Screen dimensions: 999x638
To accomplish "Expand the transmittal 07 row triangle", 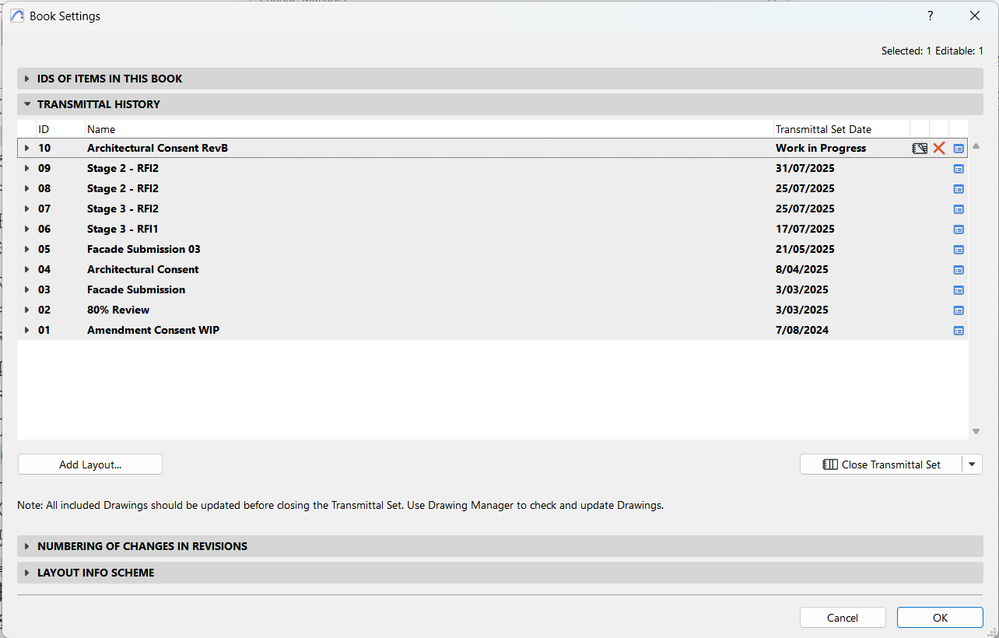I will (x=27, y=209).
